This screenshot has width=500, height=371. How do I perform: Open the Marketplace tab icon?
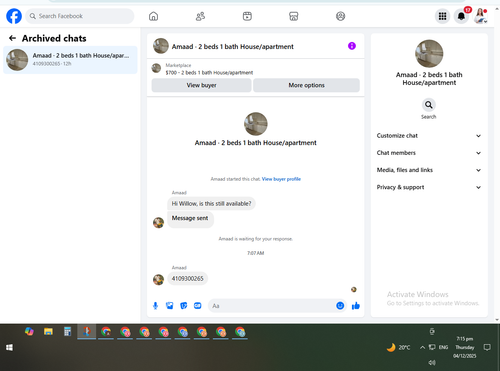[293, 16]
